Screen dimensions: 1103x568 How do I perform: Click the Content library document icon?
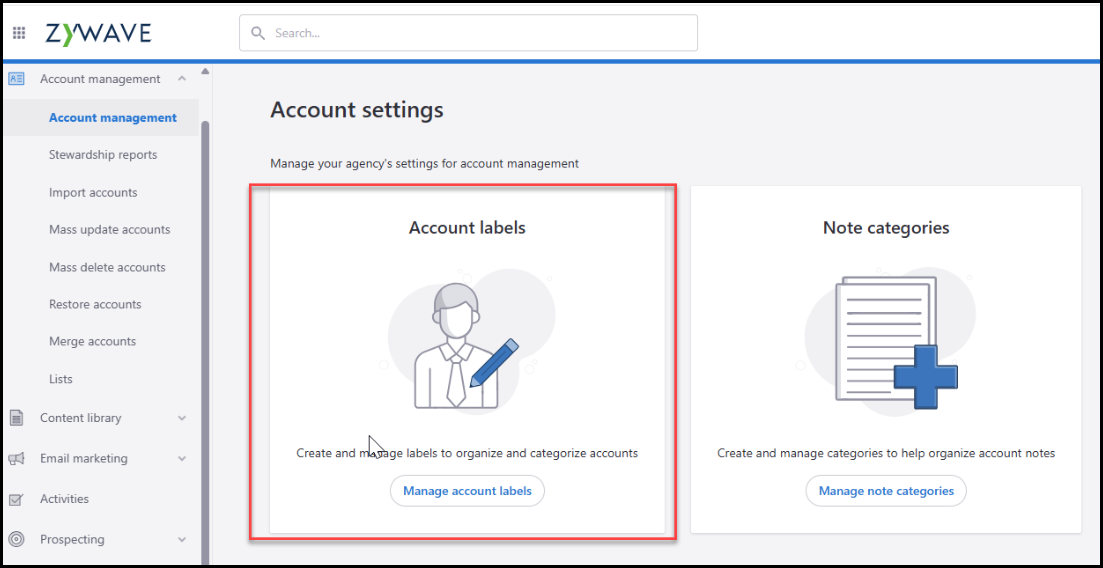(16, 418)
